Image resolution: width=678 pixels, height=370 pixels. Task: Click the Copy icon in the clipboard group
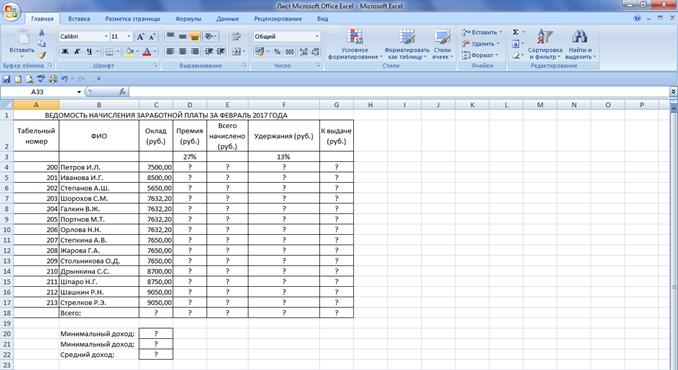42,44
